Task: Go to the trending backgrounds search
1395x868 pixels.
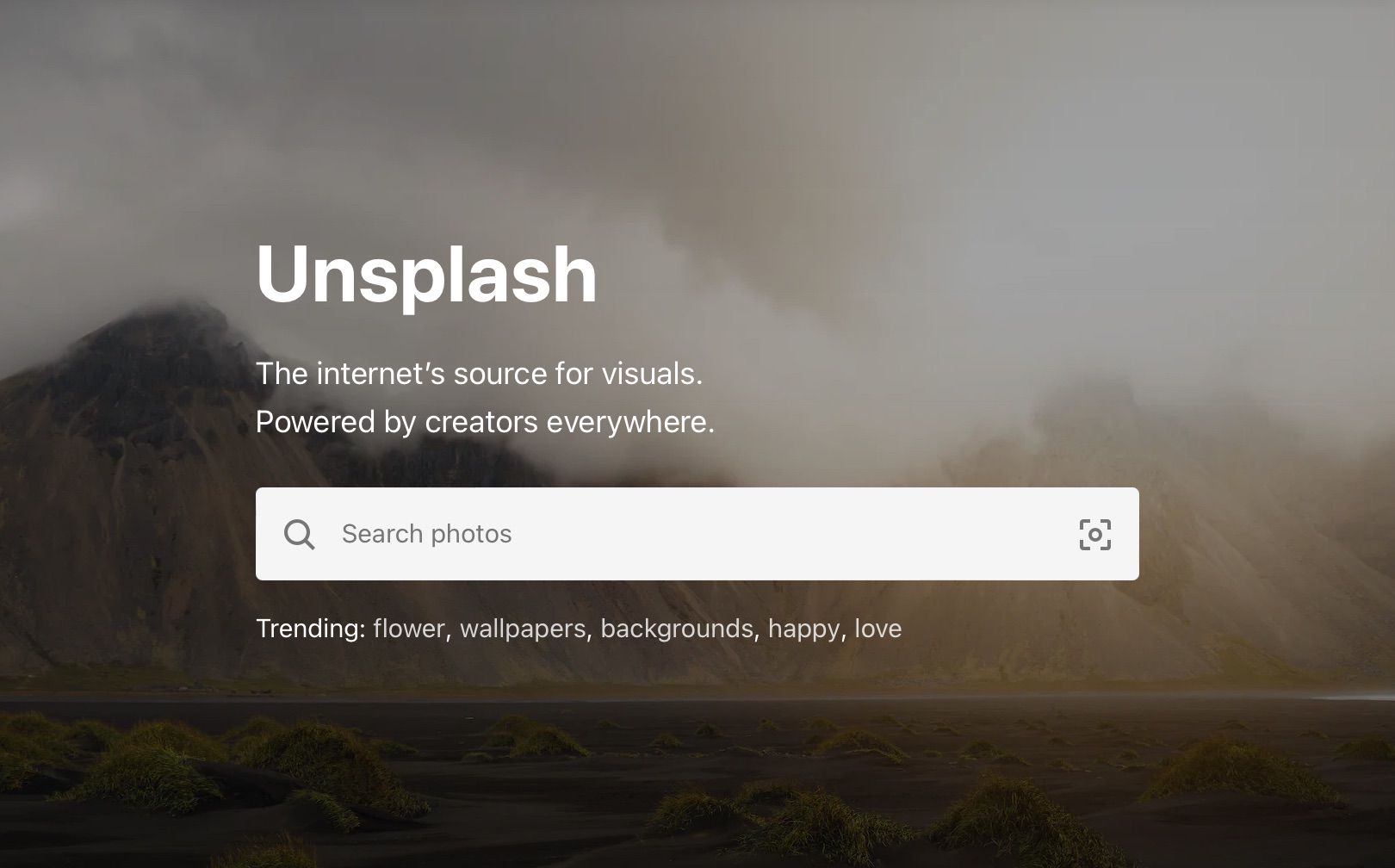Action: pyautogui.click(x=677, y=629)
